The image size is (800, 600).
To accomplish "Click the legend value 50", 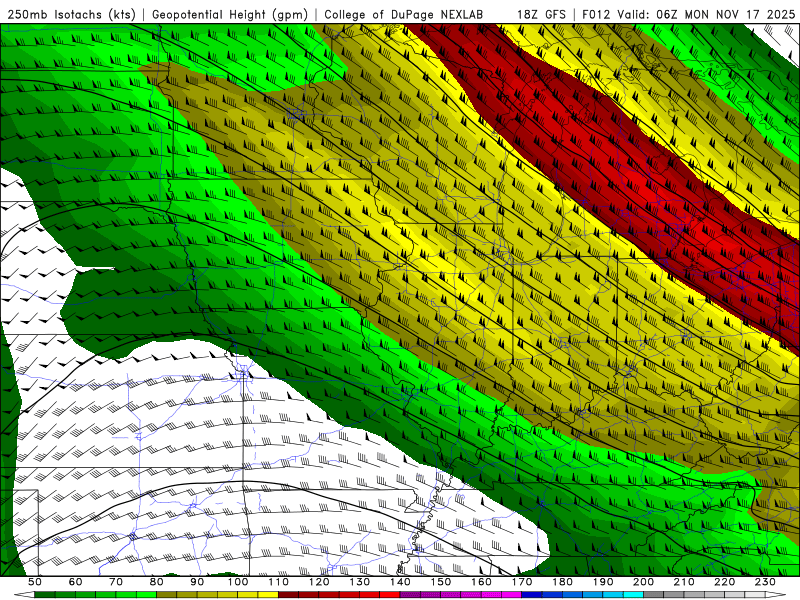I will (35, 582).
